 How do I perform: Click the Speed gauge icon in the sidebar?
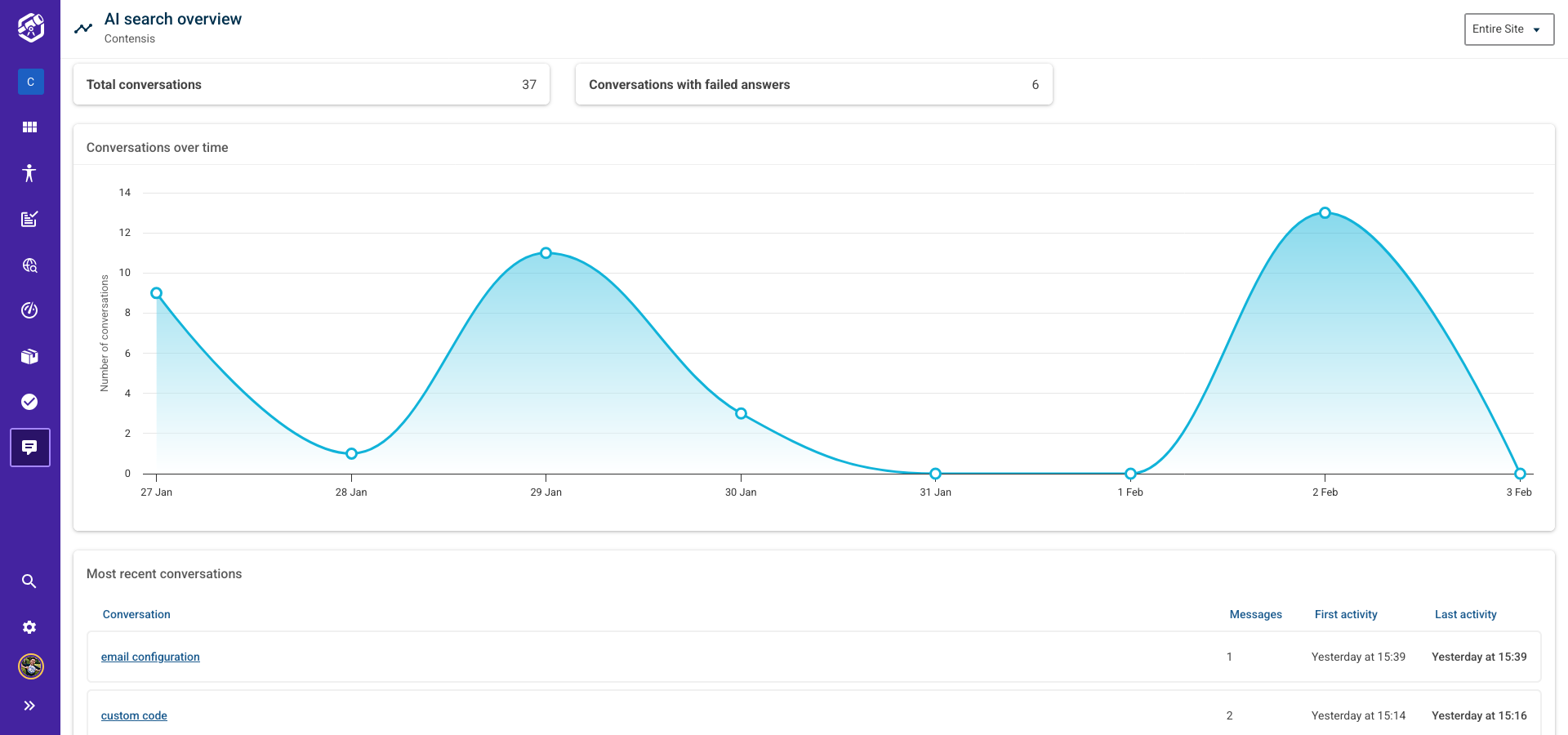click(30, 310)
